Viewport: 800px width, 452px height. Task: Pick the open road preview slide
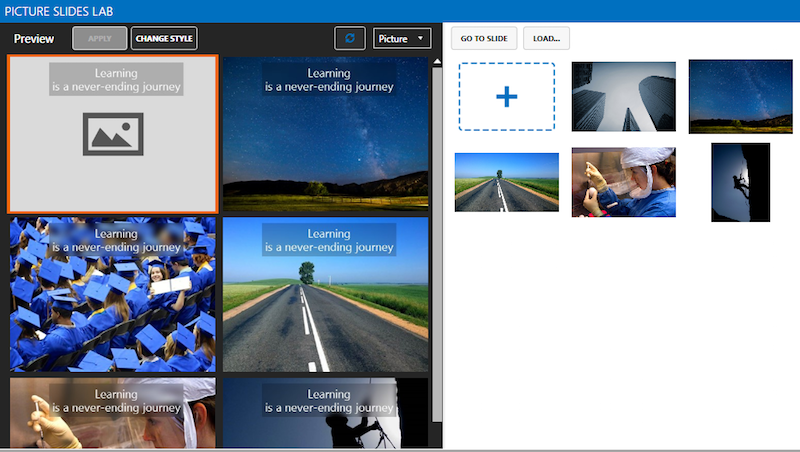pos(325,294)
